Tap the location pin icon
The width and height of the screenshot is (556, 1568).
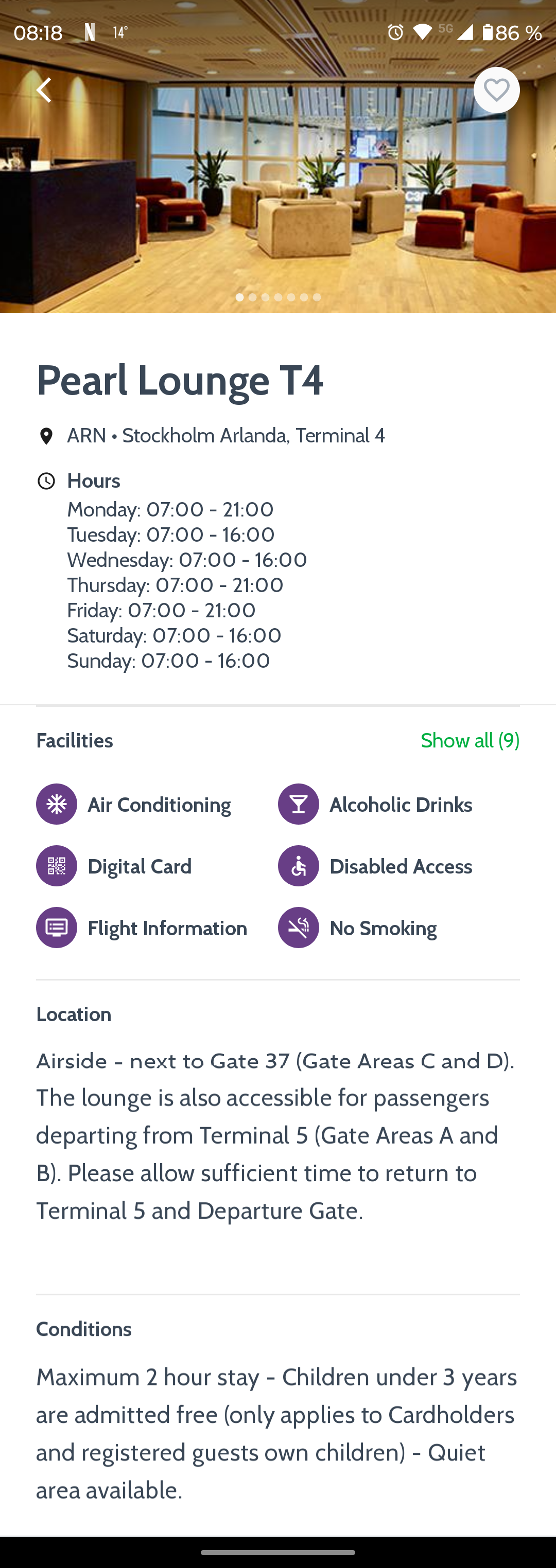coord(46,436)
